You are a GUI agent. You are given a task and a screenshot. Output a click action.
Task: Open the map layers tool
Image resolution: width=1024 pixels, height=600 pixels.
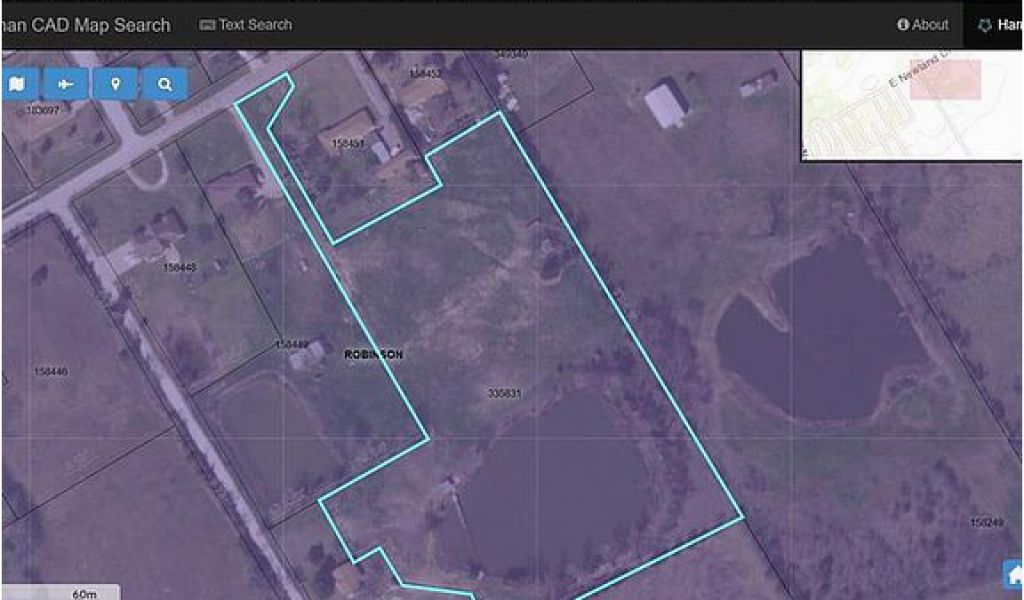click(x=18, y=84)
